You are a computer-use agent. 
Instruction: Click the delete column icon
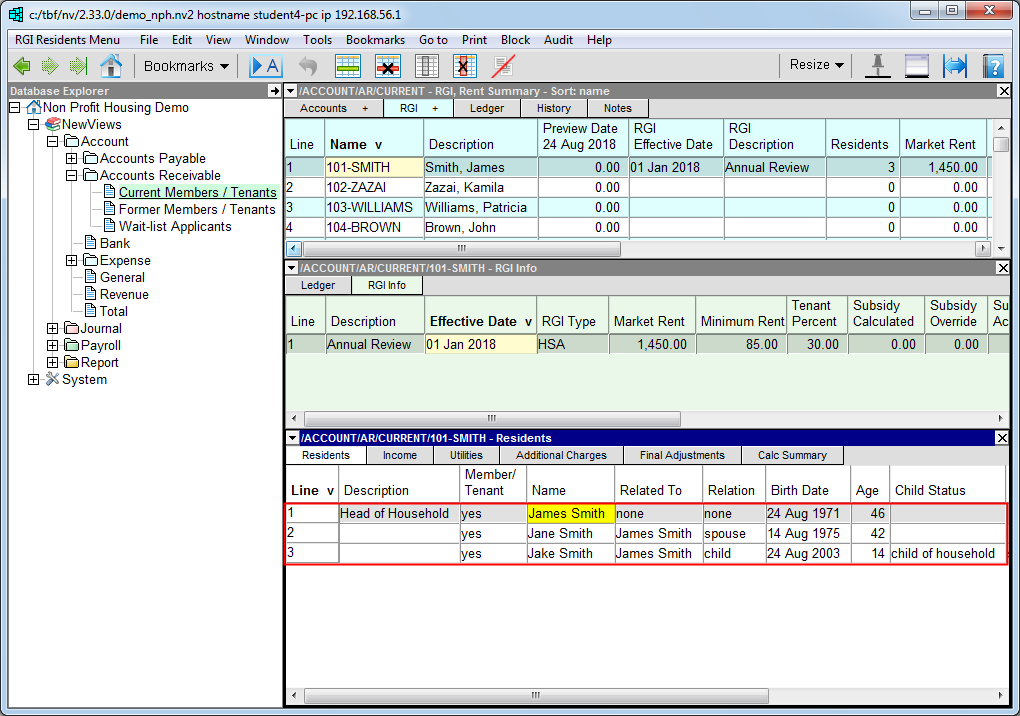pos(464,66)
